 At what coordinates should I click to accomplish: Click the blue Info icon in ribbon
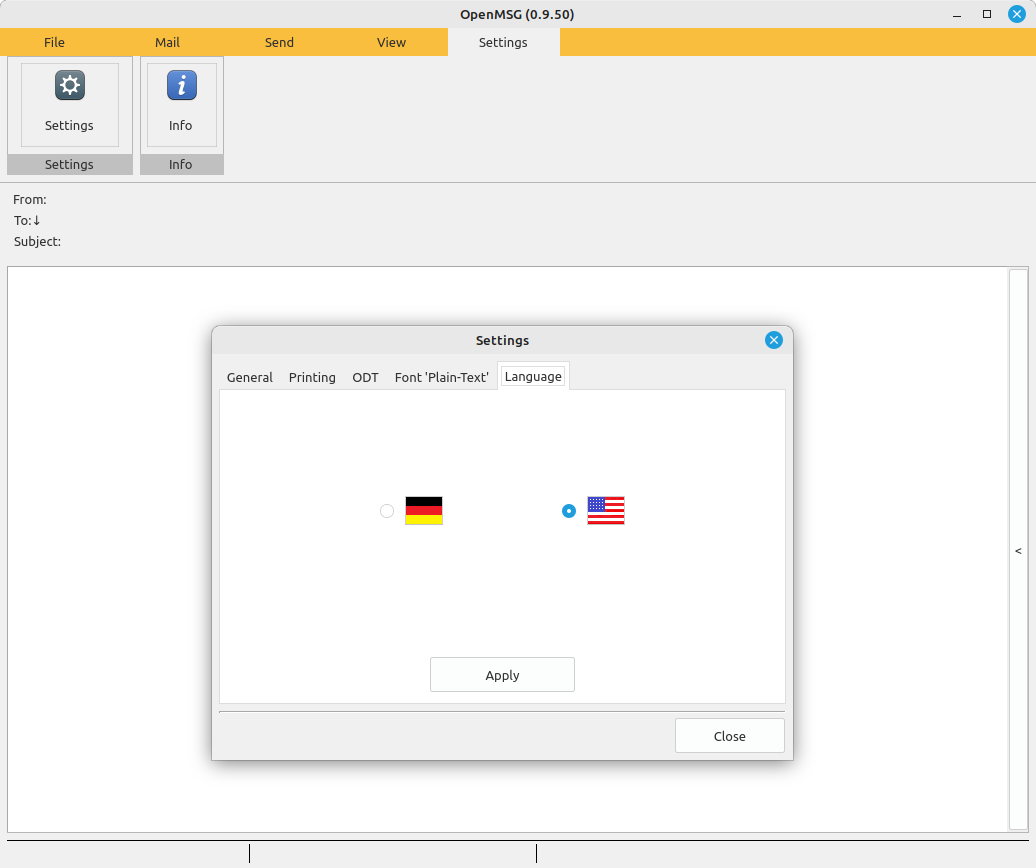[181, 86]
